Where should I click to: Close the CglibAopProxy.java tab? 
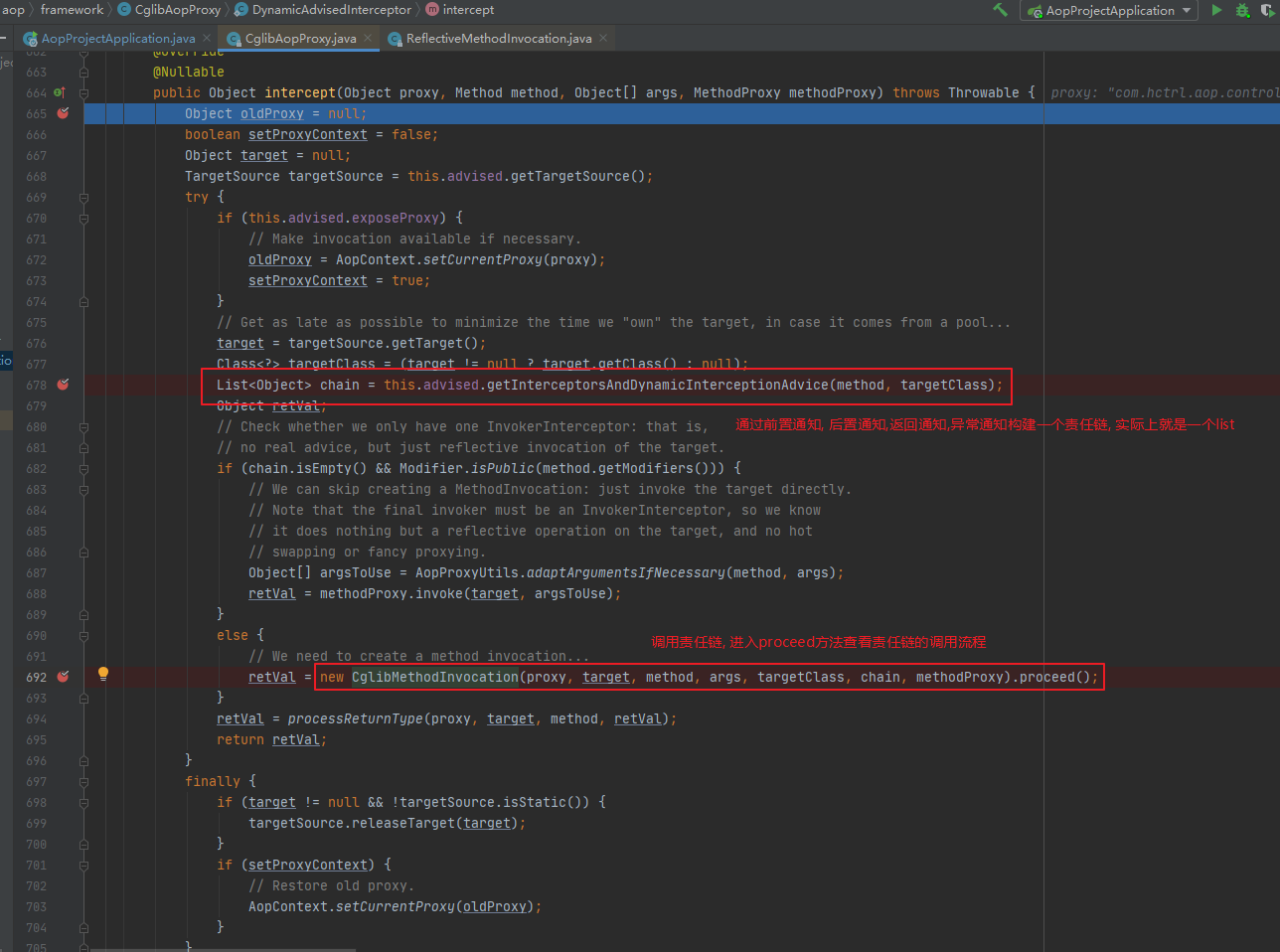pos(368,39)
